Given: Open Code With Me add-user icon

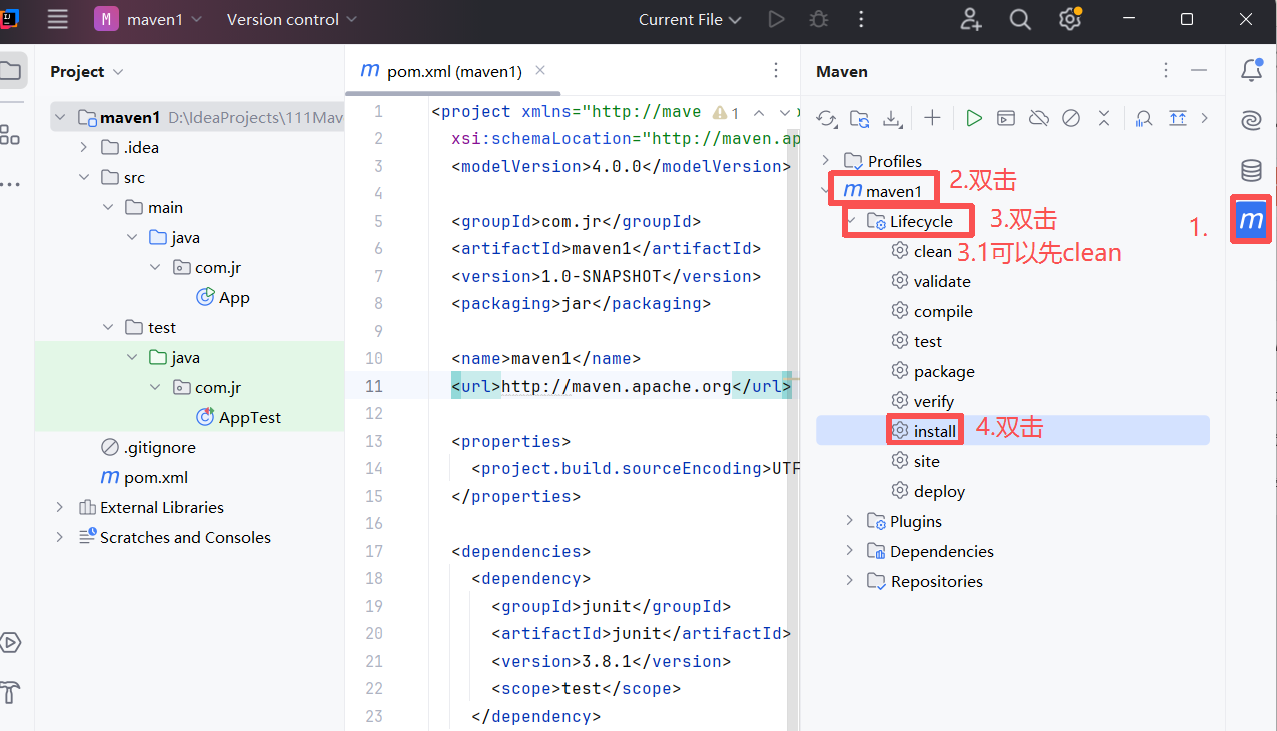Looking at the screenshot, I should coord(971,19).
